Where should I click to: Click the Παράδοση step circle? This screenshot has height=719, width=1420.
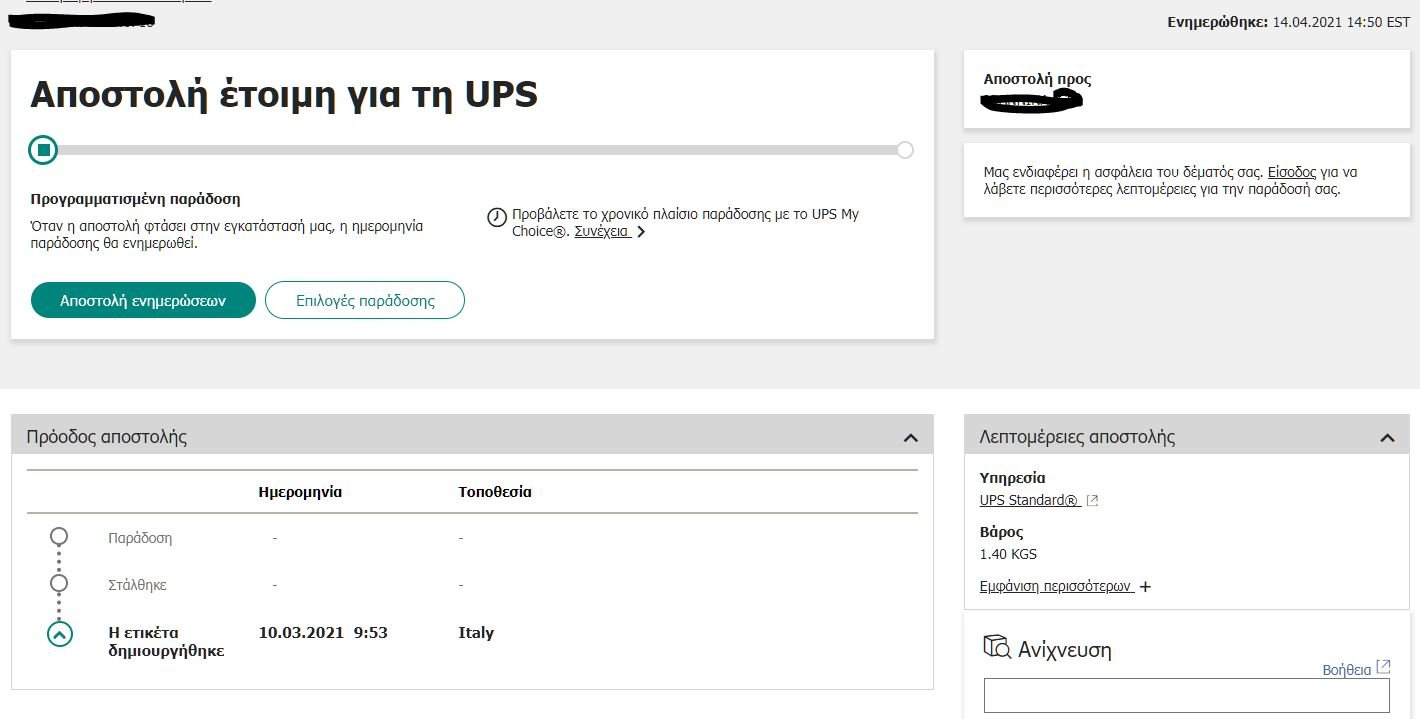[59, 537]
